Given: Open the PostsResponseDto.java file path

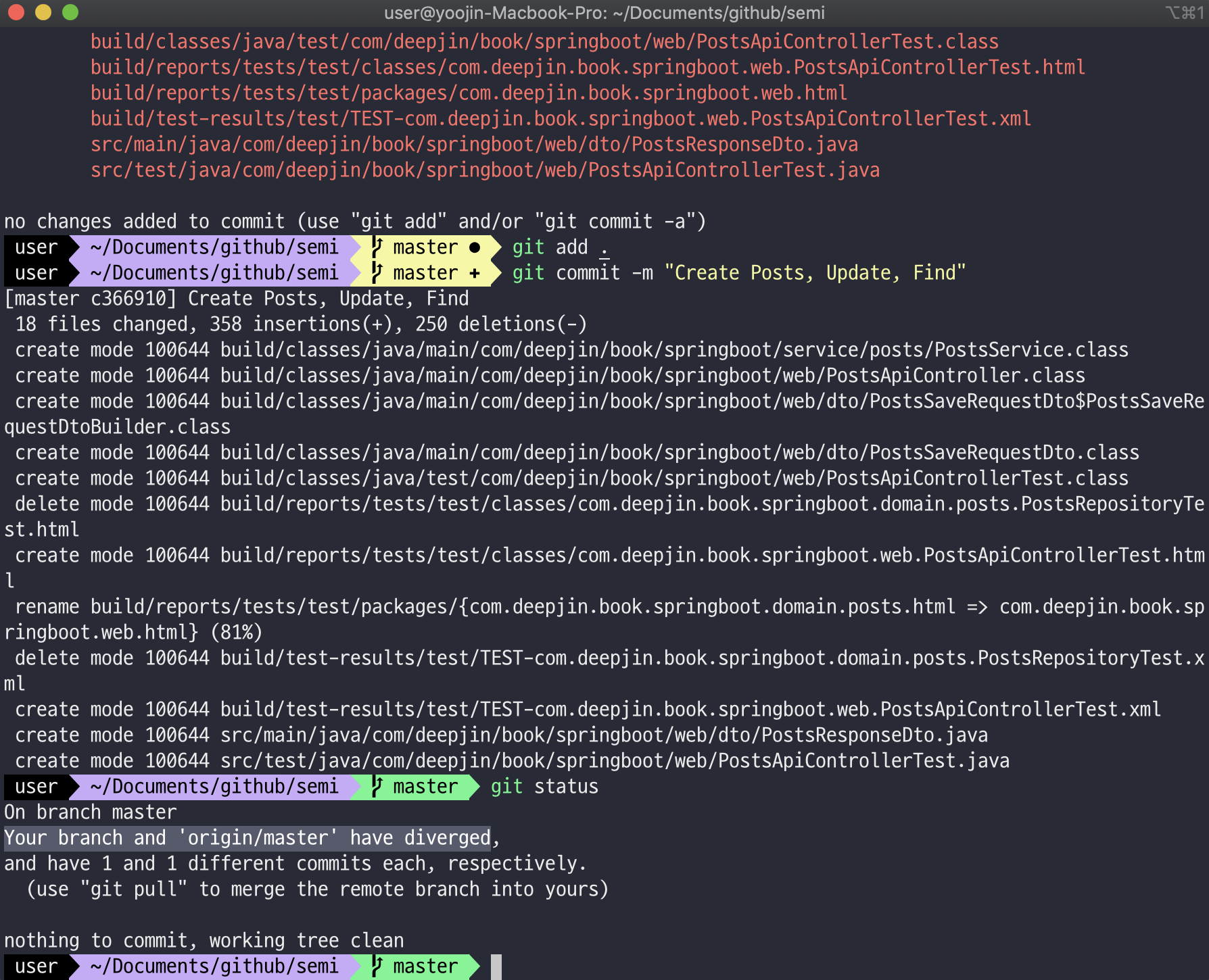Looking at the screenshot, I should coord(475,144).
